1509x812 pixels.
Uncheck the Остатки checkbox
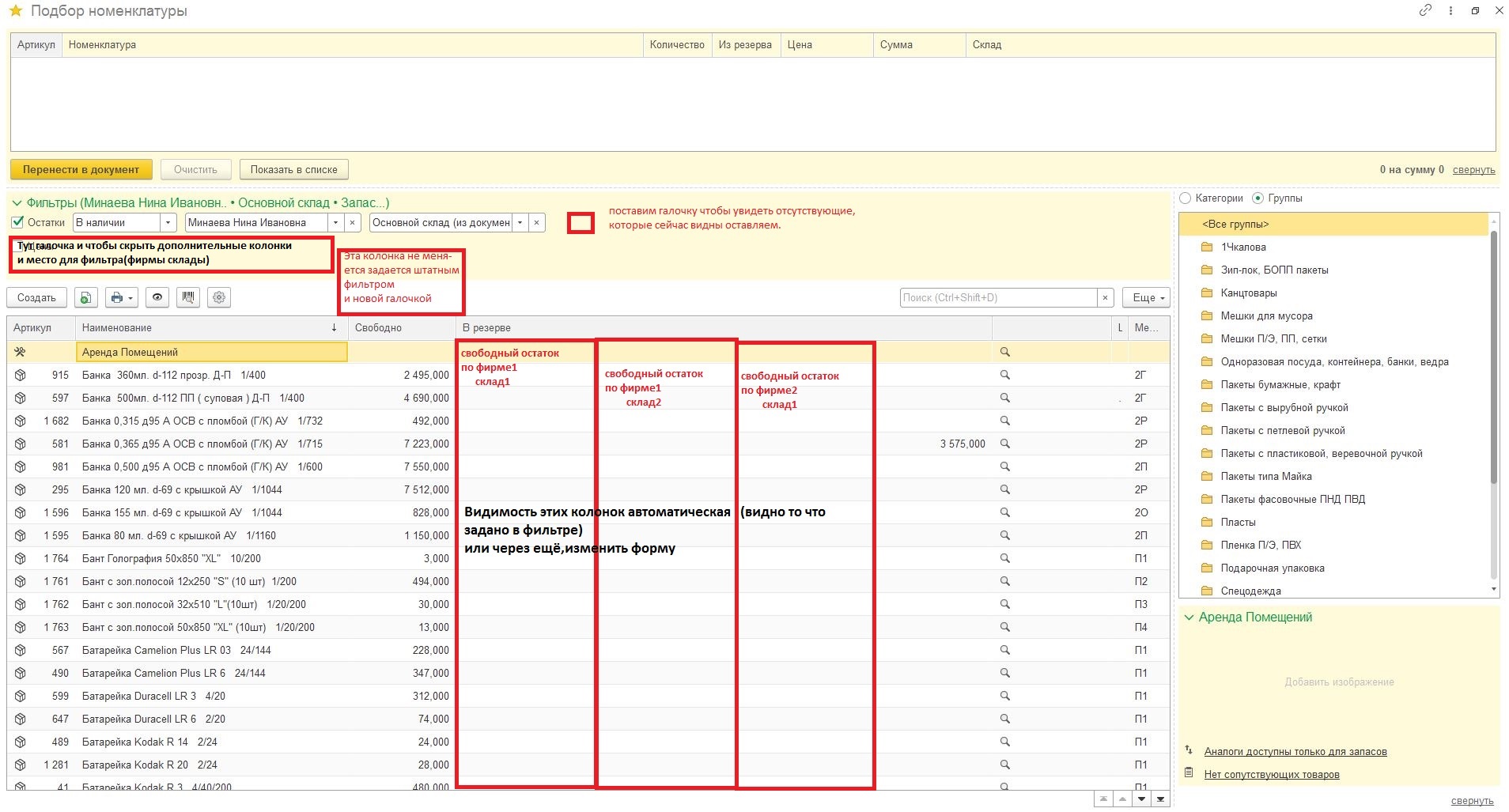tap(18, 222)
